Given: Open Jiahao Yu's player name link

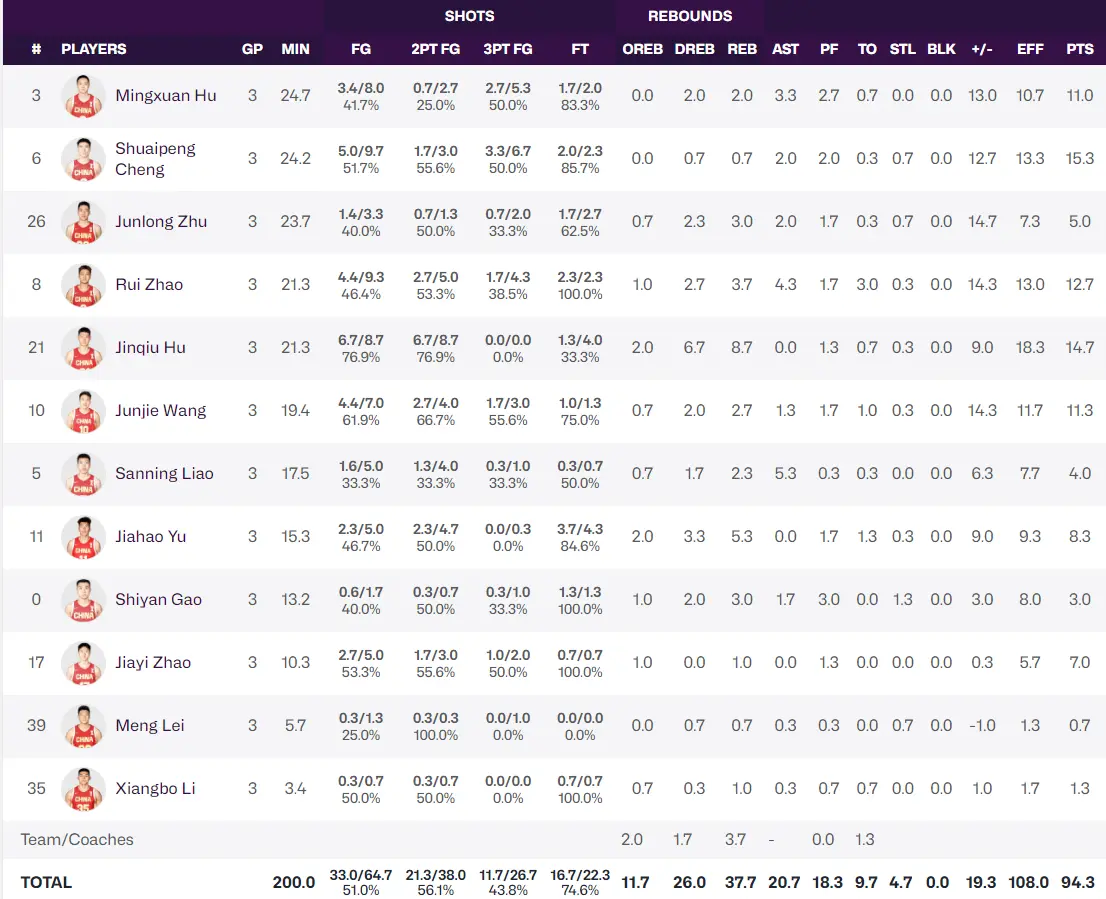Looking at the screenshot, I should click(150, 537).
